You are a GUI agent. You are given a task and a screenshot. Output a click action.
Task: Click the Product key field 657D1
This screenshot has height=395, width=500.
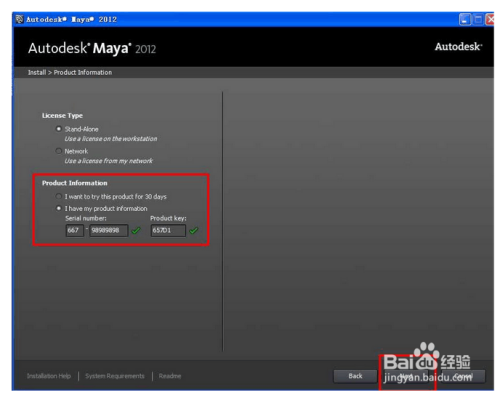pos(168,230)
